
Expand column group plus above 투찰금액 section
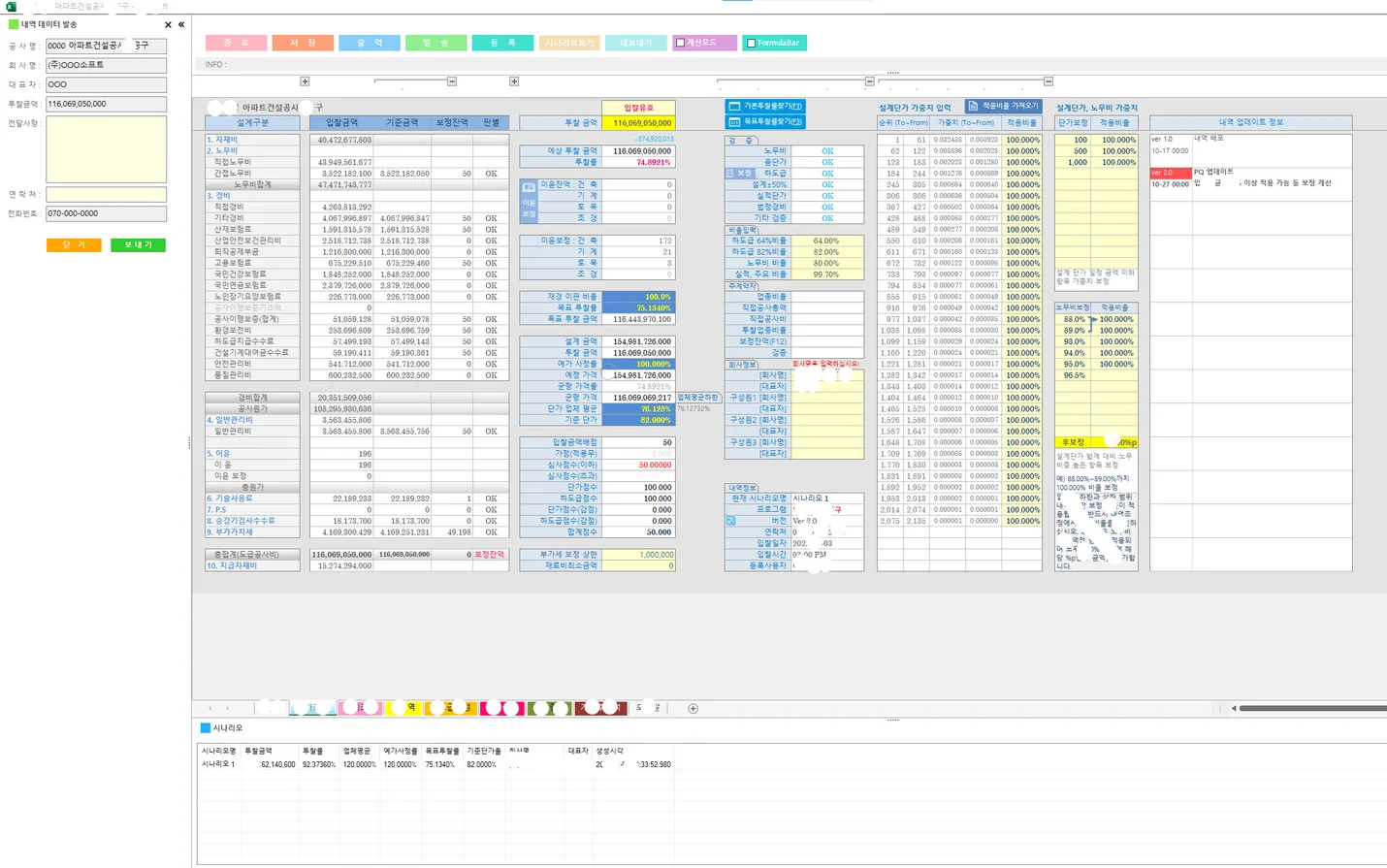pos(514,81)
